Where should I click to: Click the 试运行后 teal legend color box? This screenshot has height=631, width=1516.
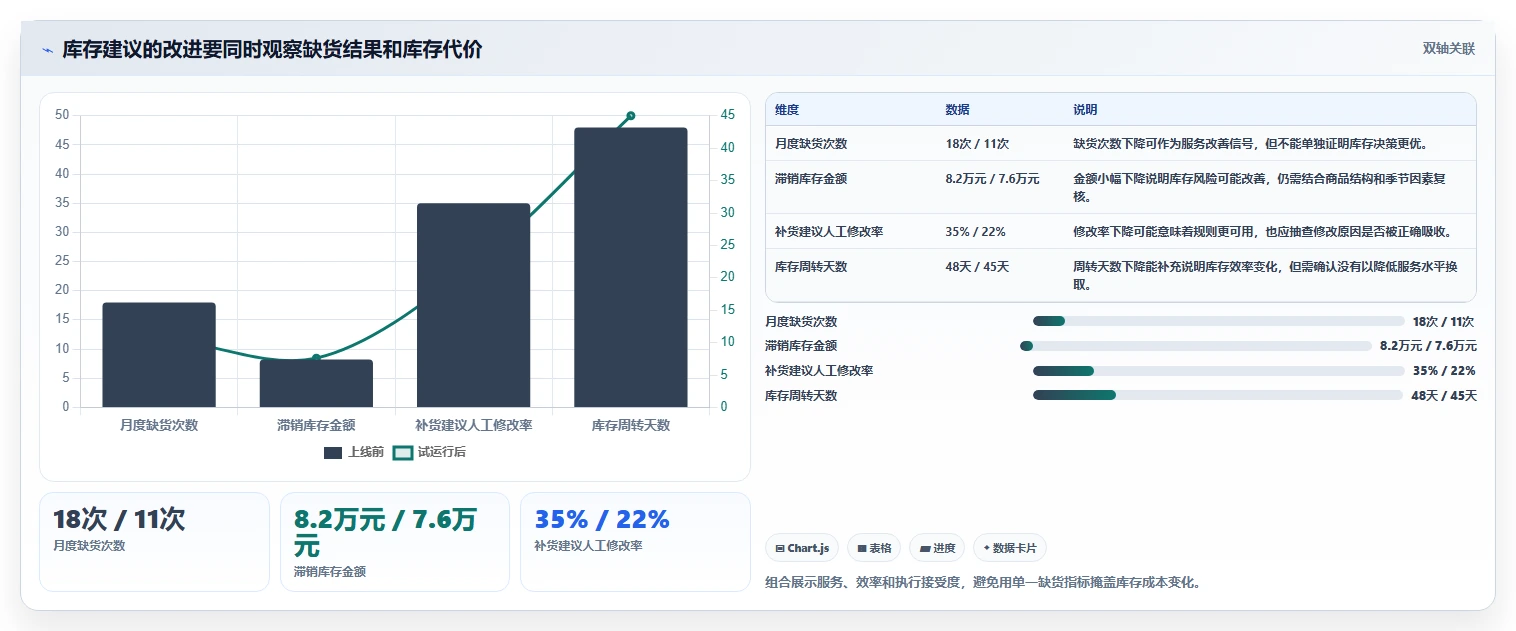[x=402, y=453]
